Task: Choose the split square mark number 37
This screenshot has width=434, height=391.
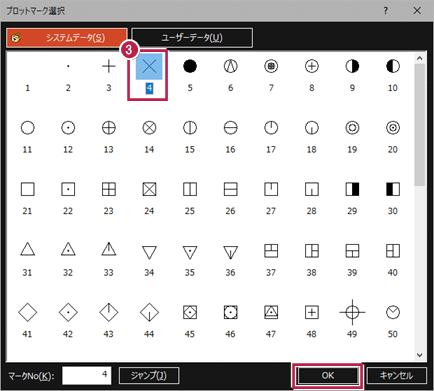Action: pos(271,251)
